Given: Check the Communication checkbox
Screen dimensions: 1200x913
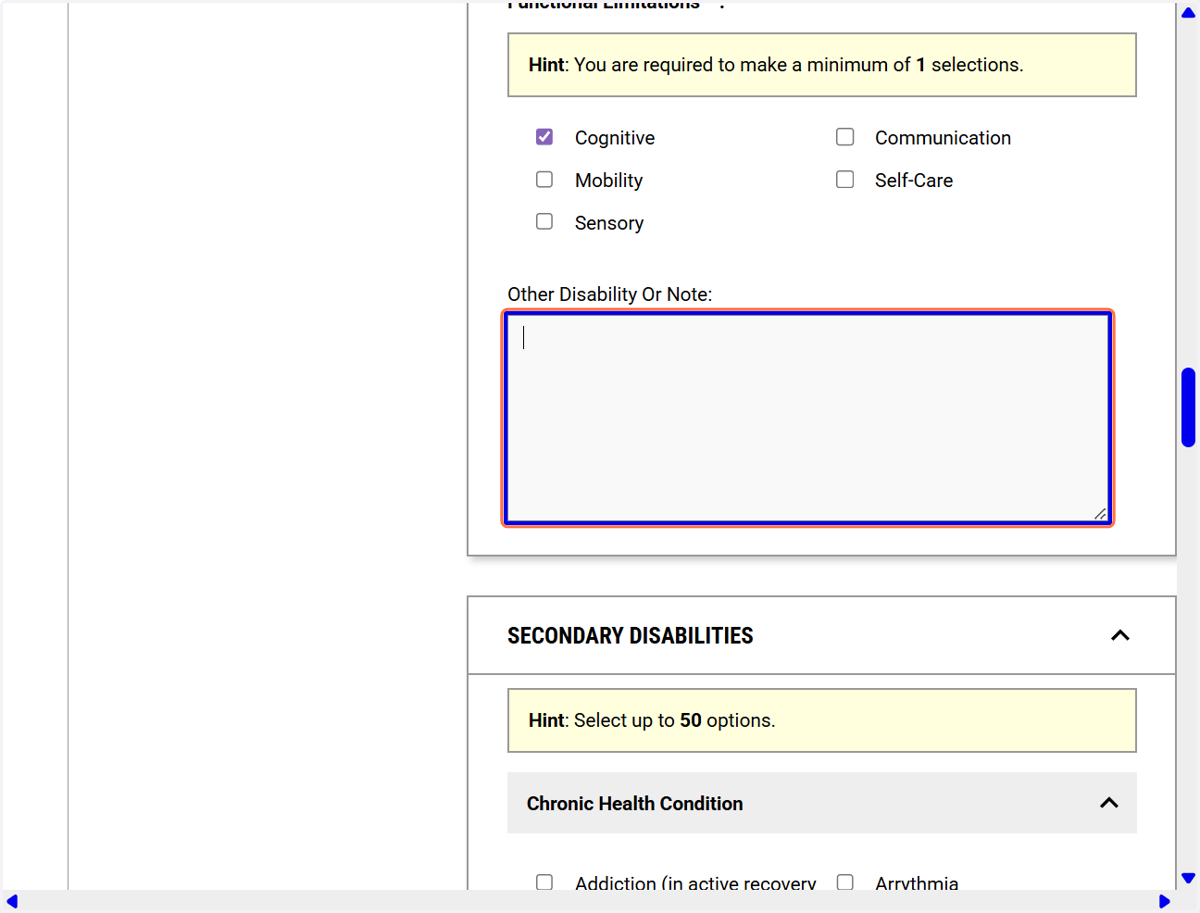Looking at the screenshot, I should [845, 137].
